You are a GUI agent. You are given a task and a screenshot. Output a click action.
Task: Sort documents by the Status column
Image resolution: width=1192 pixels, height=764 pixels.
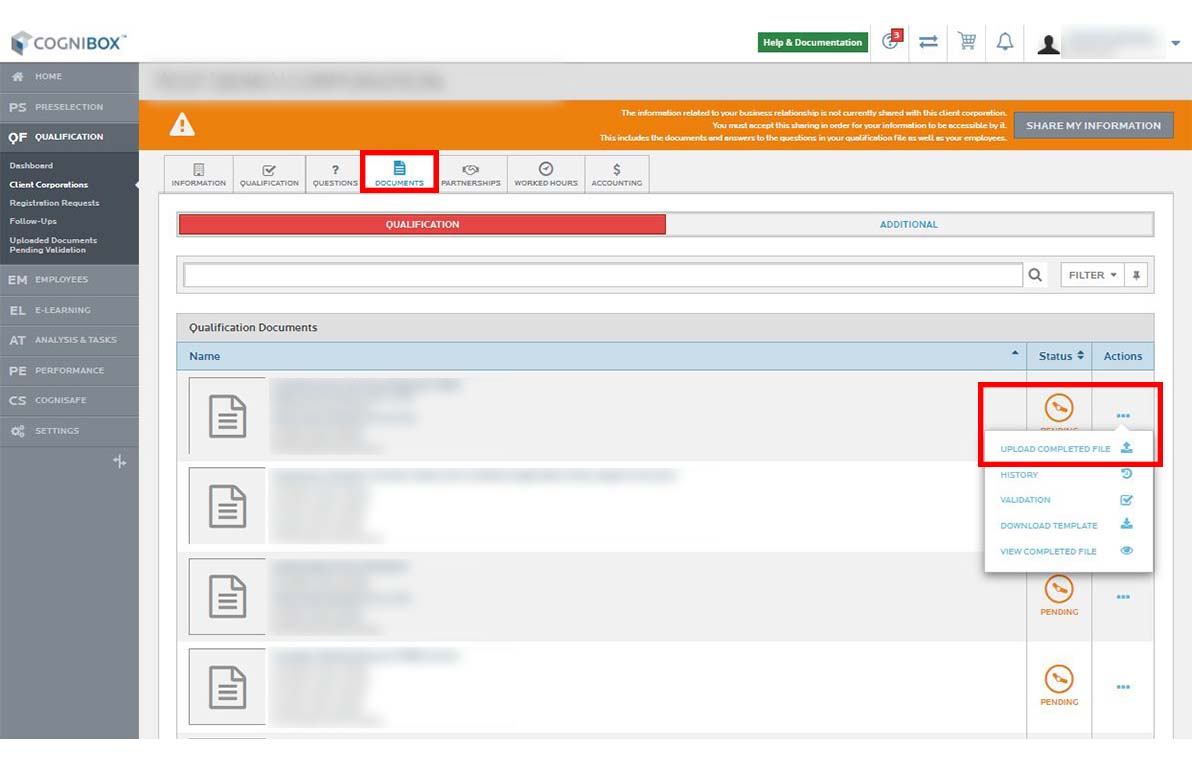click(1060, 356)
